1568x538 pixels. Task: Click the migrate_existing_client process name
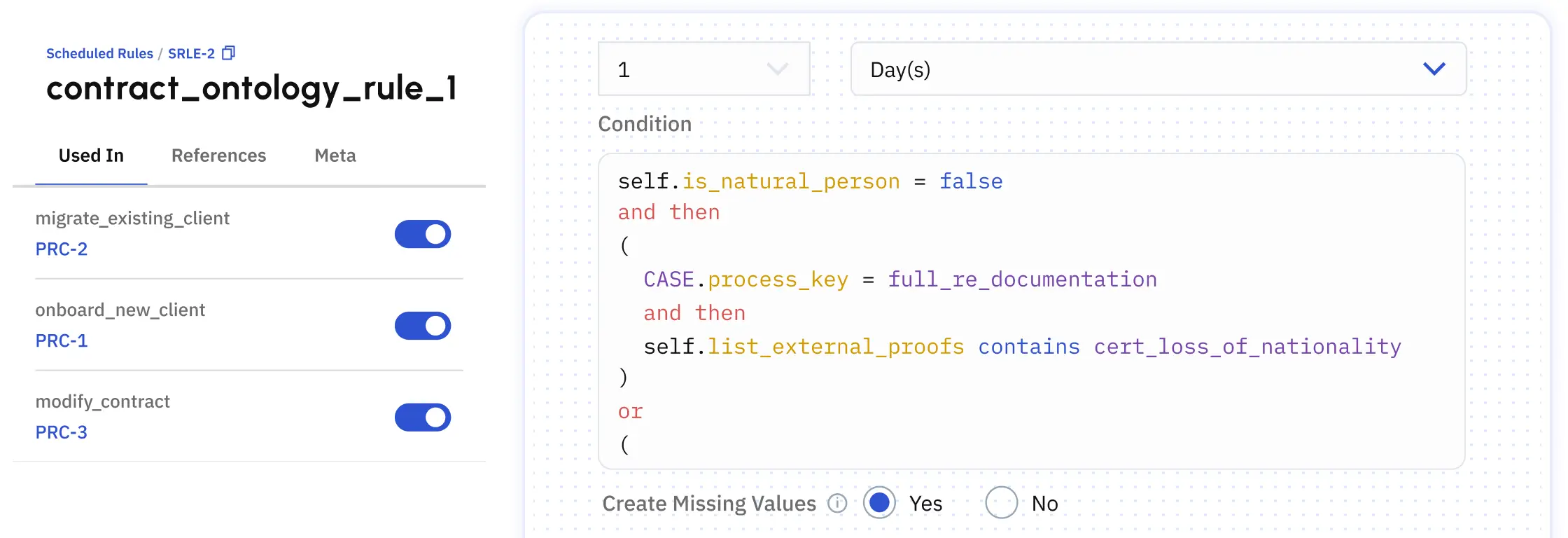[x=132, y=219]
